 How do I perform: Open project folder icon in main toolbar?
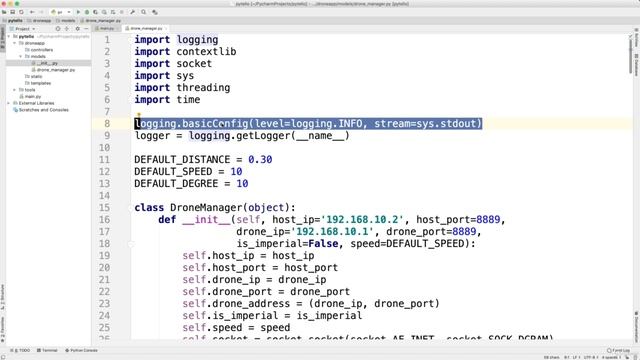point(4,12)
